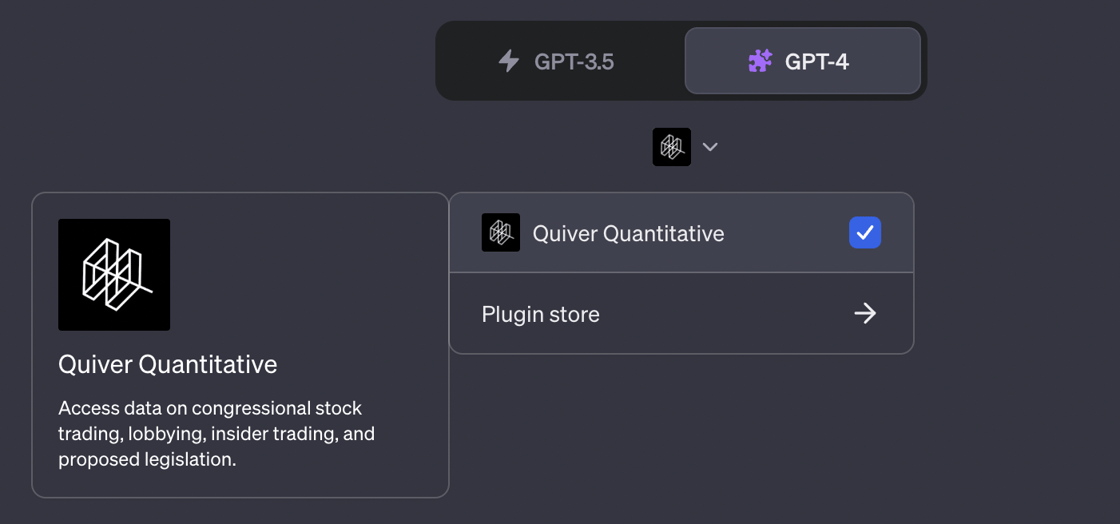The width and height of the screenshot is (1120, 524).
Task: Click the lightning bolt icon on GPT-3.5
Action: click(509, 61)
